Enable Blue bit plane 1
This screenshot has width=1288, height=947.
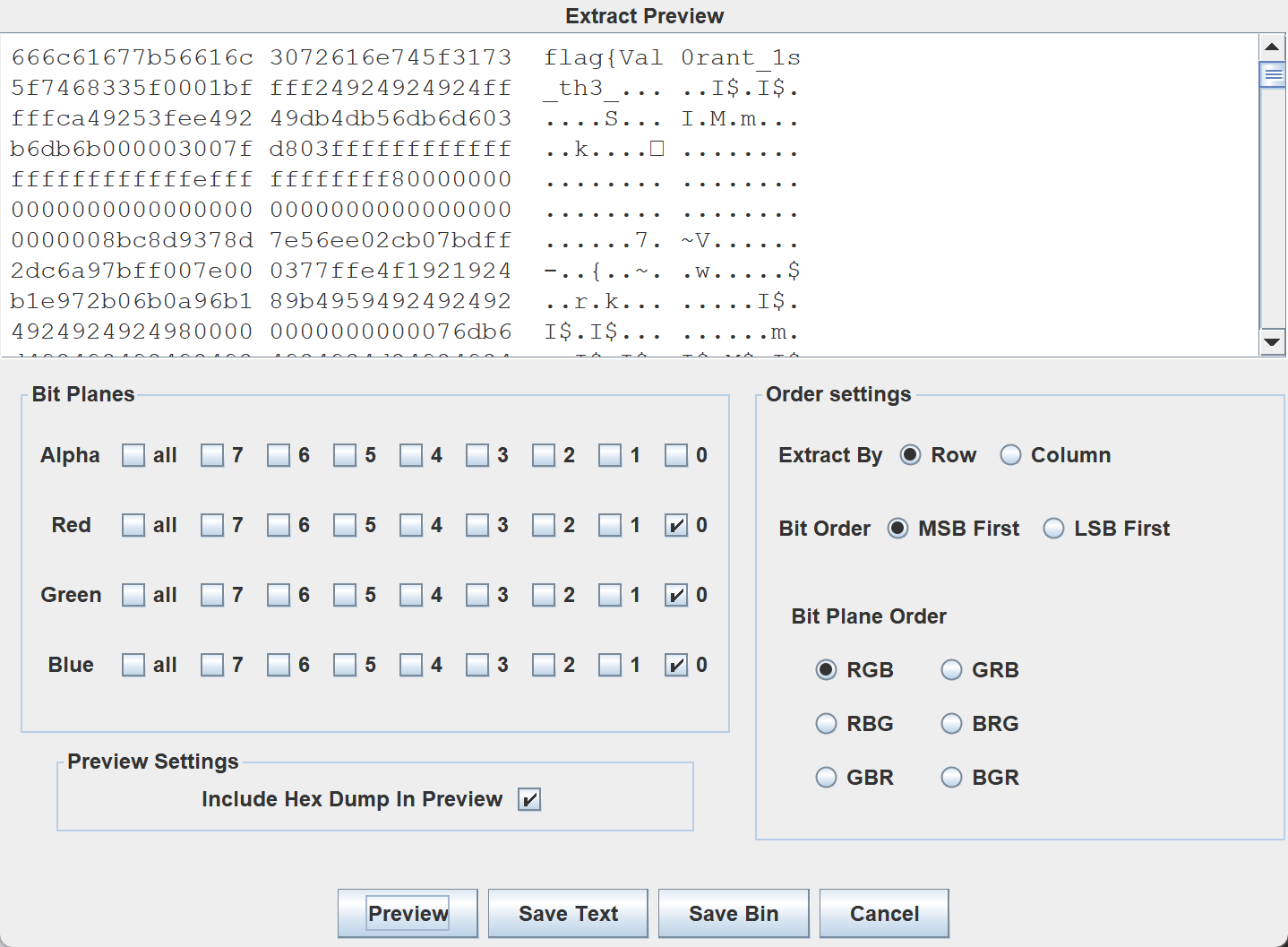[x=610, y=665]
